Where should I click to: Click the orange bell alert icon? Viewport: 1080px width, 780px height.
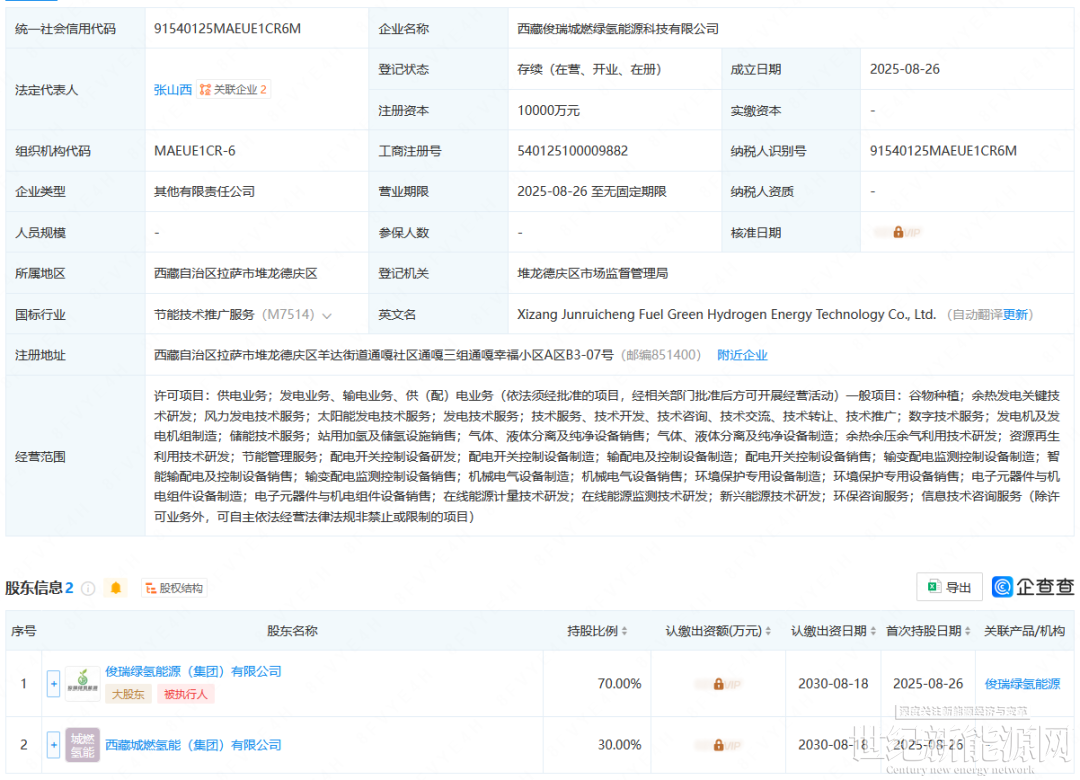click(x=116, y=588)
